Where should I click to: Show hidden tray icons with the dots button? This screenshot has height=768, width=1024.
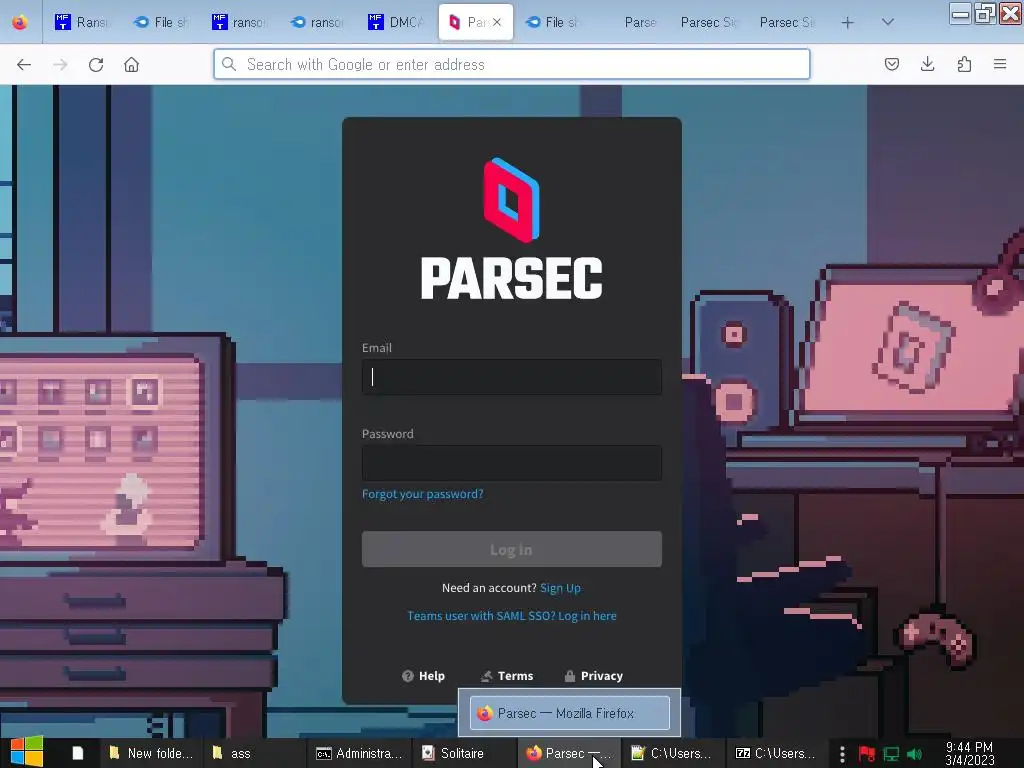(842, 754)
